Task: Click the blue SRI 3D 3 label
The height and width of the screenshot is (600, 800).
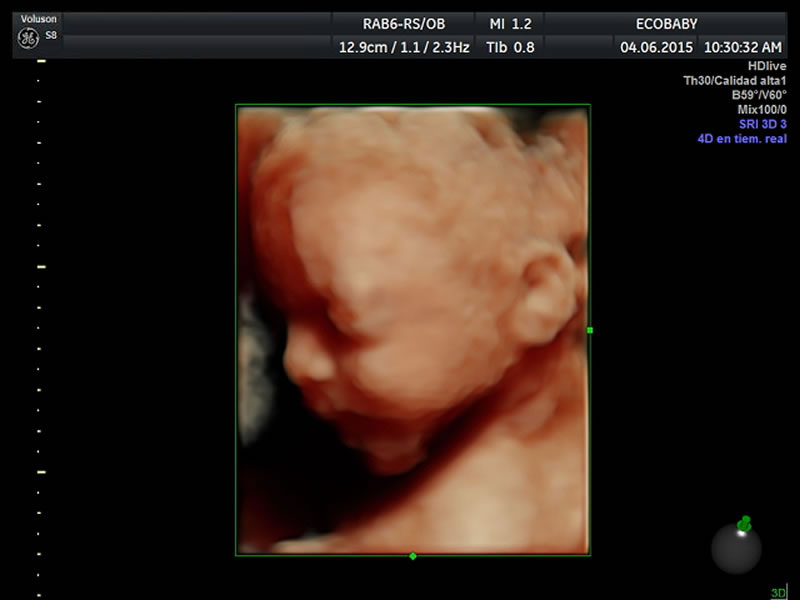Action: point(762,124)
